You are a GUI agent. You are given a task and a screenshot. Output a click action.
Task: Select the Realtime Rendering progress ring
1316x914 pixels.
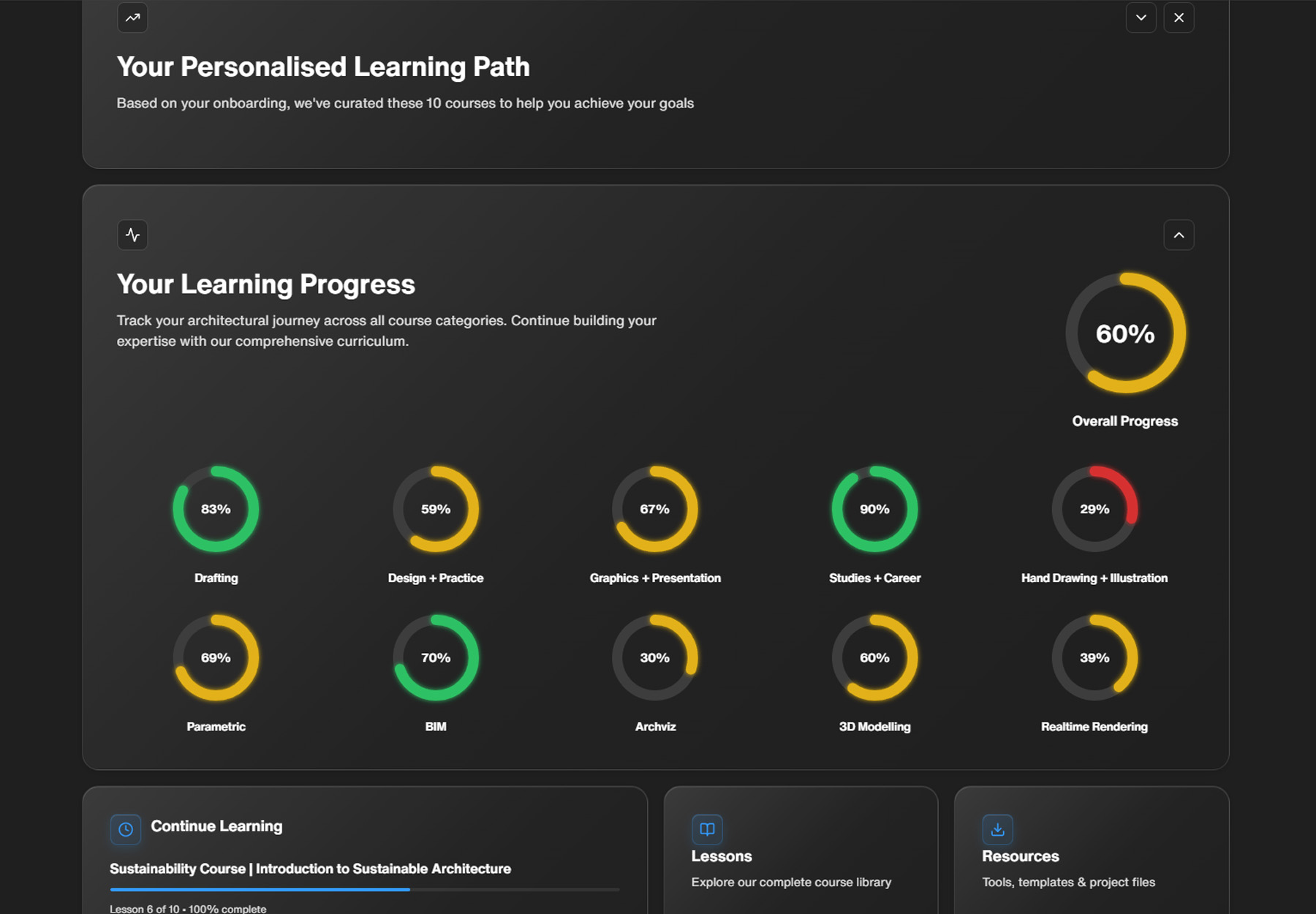[1094, 657]
